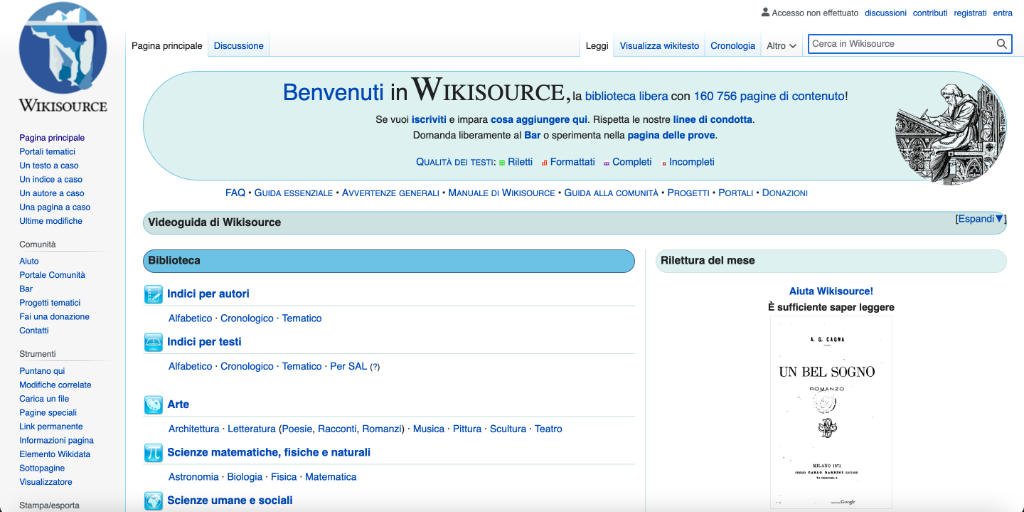Open the Cronologia tab
Viewport: 1024px width, 512px height.
pos(733,46)
